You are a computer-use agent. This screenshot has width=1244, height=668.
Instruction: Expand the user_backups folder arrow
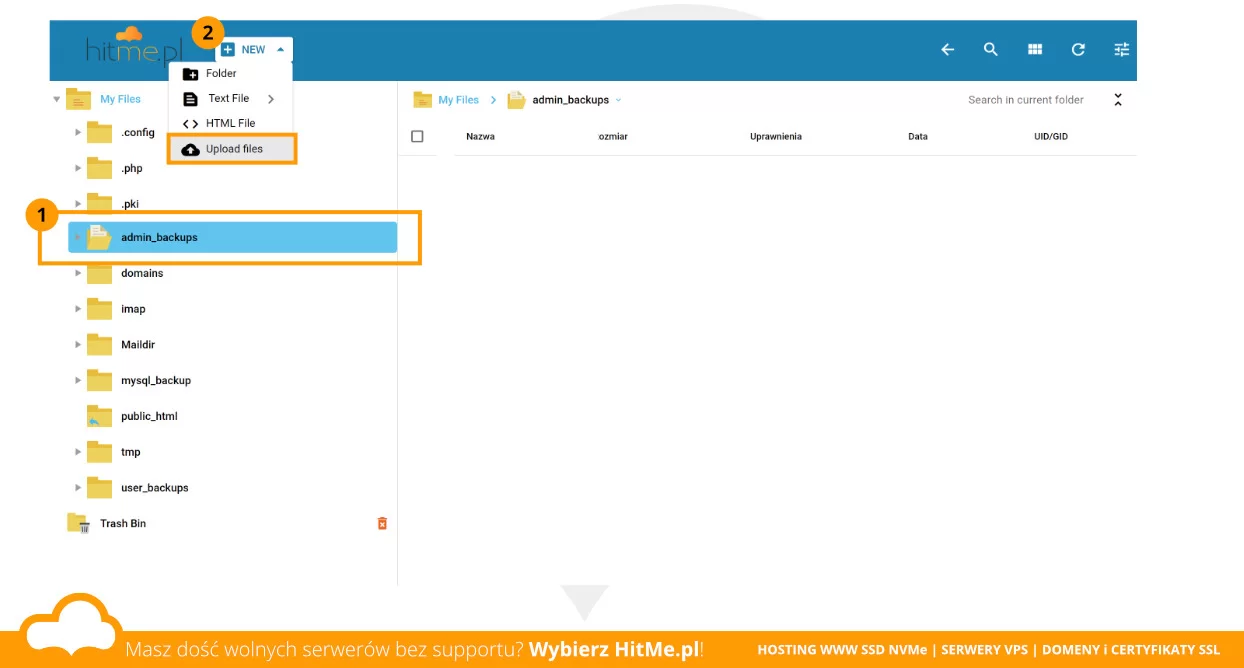78,488
